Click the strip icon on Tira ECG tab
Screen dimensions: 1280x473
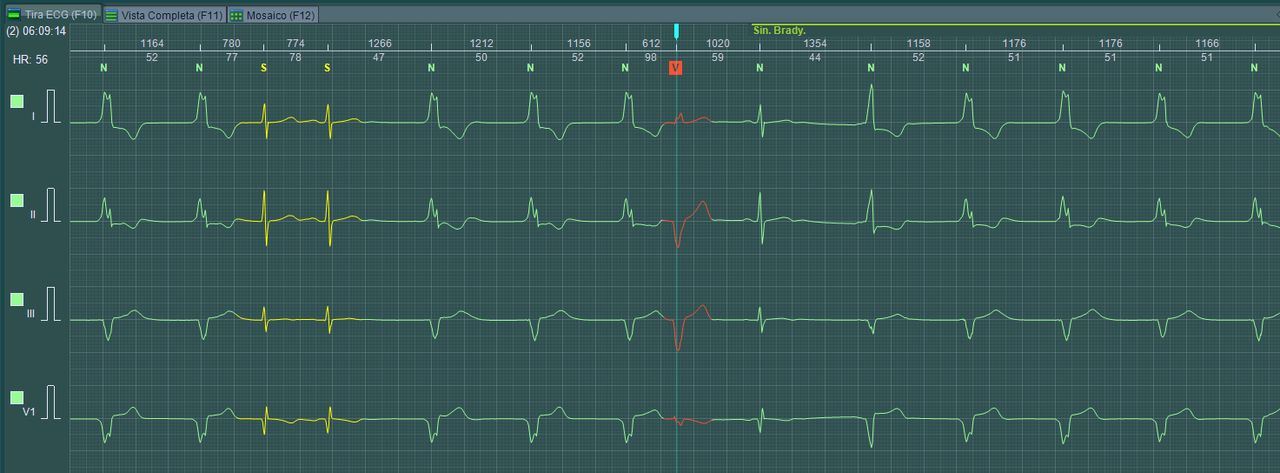tap(15, 16)
